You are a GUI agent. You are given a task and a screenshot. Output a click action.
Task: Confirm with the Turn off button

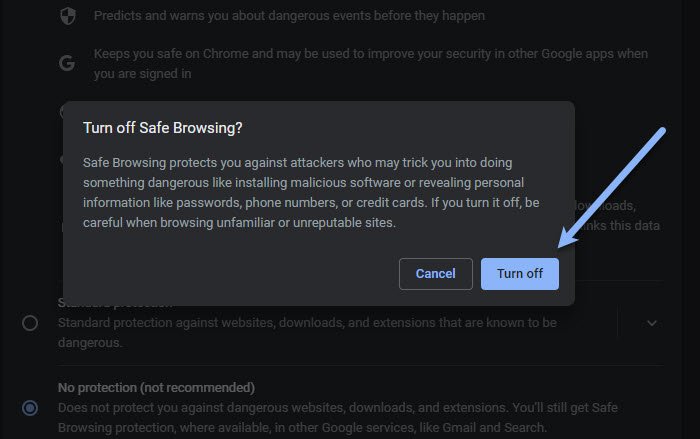click(x=519, y=273)
